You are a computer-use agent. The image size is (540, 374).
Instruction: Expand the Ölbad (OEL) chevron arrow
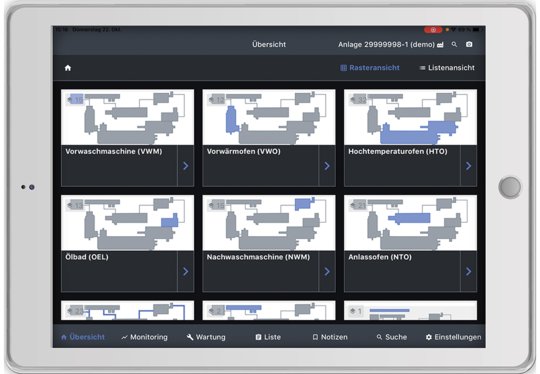click(x=186, y=272)
